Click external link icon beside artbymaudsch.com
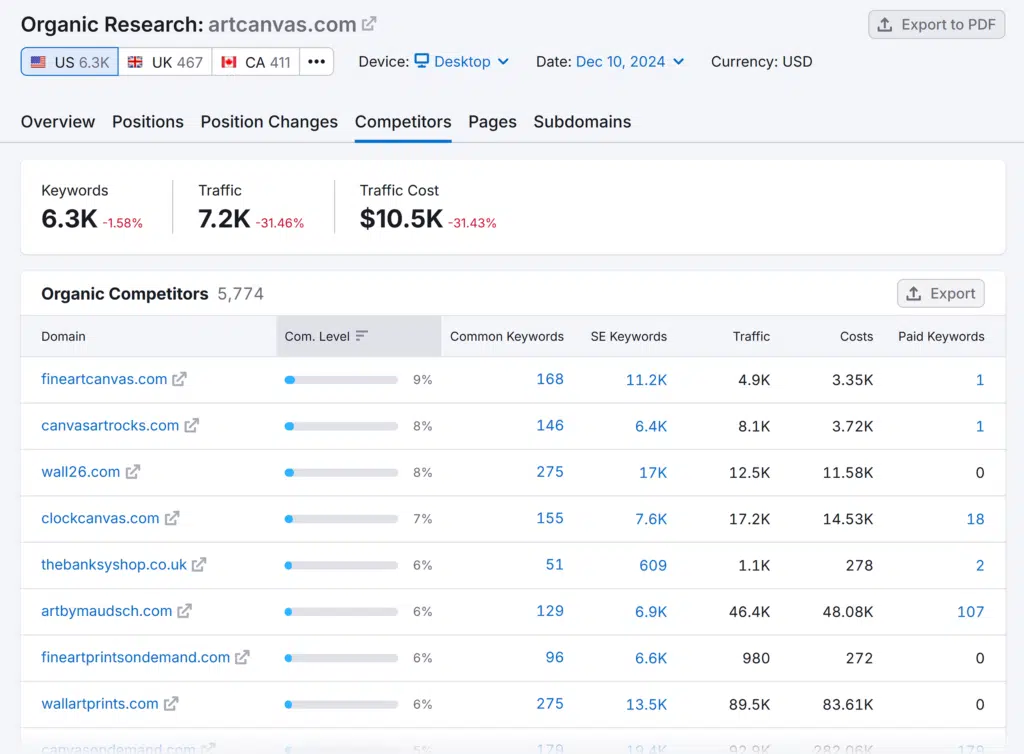Screen dimensions: 1024x754 point(184,611)
